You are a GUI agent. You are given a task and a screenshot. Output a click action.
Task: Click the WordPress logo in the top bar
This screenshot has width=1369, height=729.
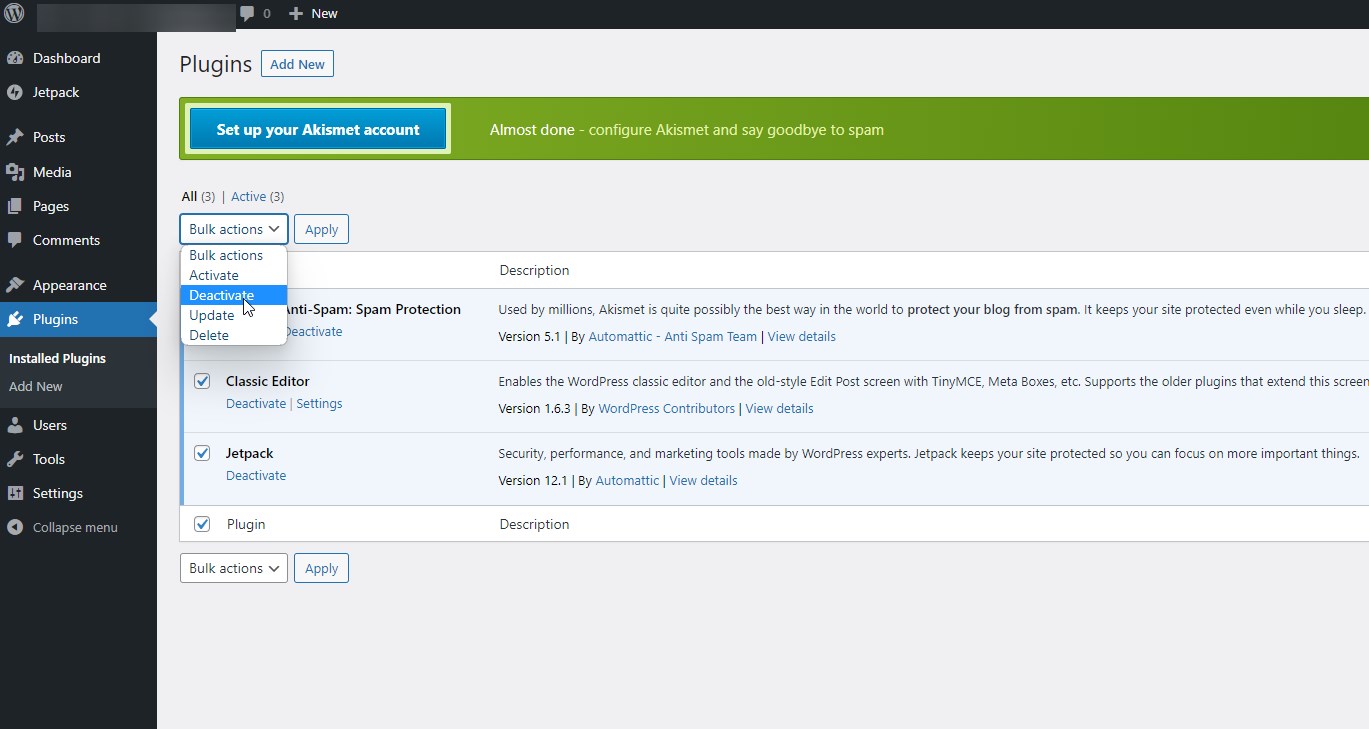pyautogui.click(x=14, y=13)
